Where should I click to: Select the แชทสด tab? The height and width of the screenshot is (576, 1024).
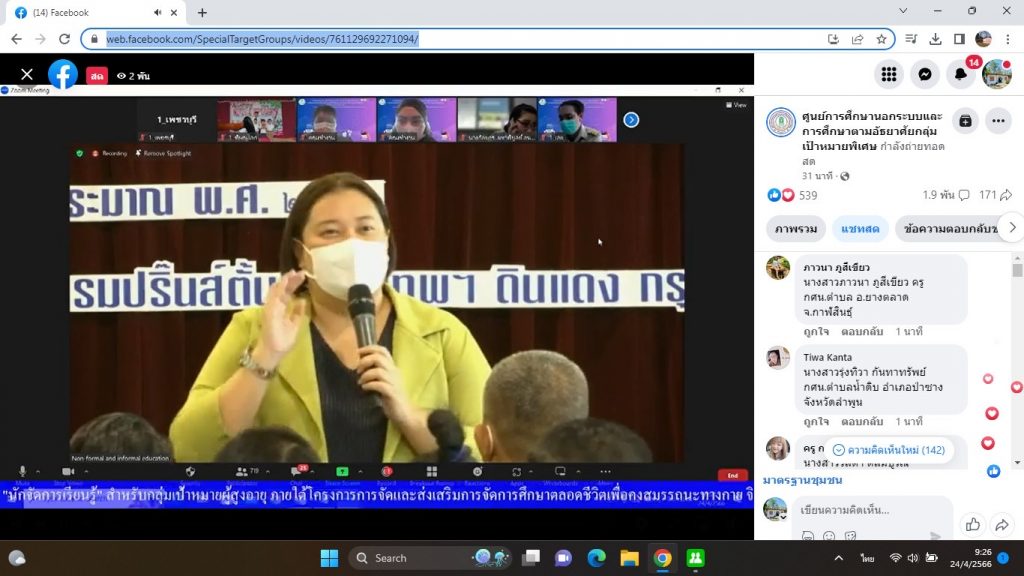859,229
